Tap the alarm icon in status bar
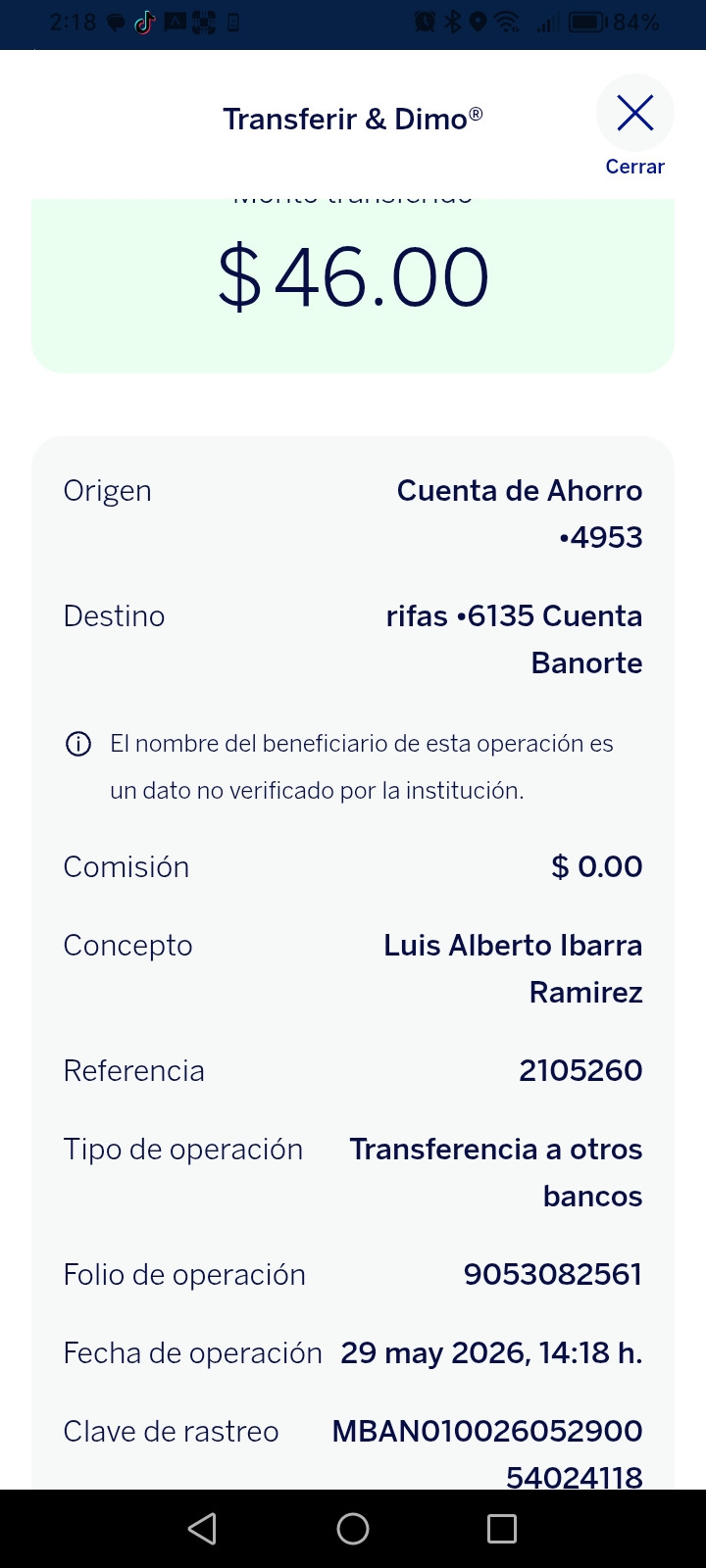 tap(426, 22)
